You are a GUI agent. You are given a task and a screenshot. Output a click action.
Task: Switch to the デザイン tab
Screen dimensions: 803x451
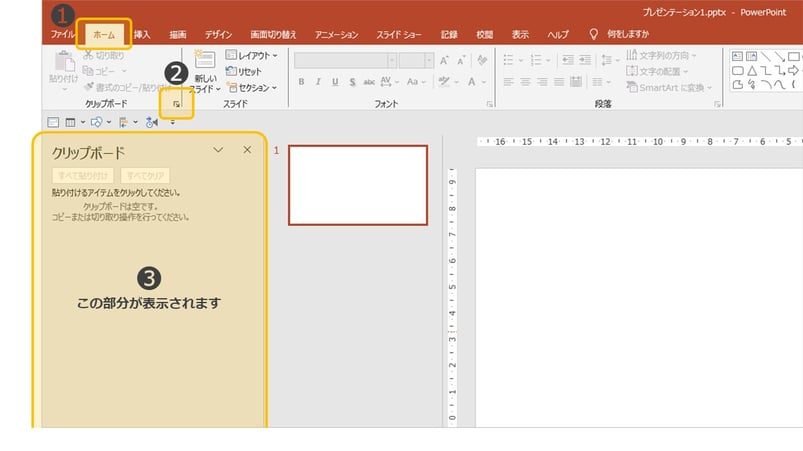218,34
